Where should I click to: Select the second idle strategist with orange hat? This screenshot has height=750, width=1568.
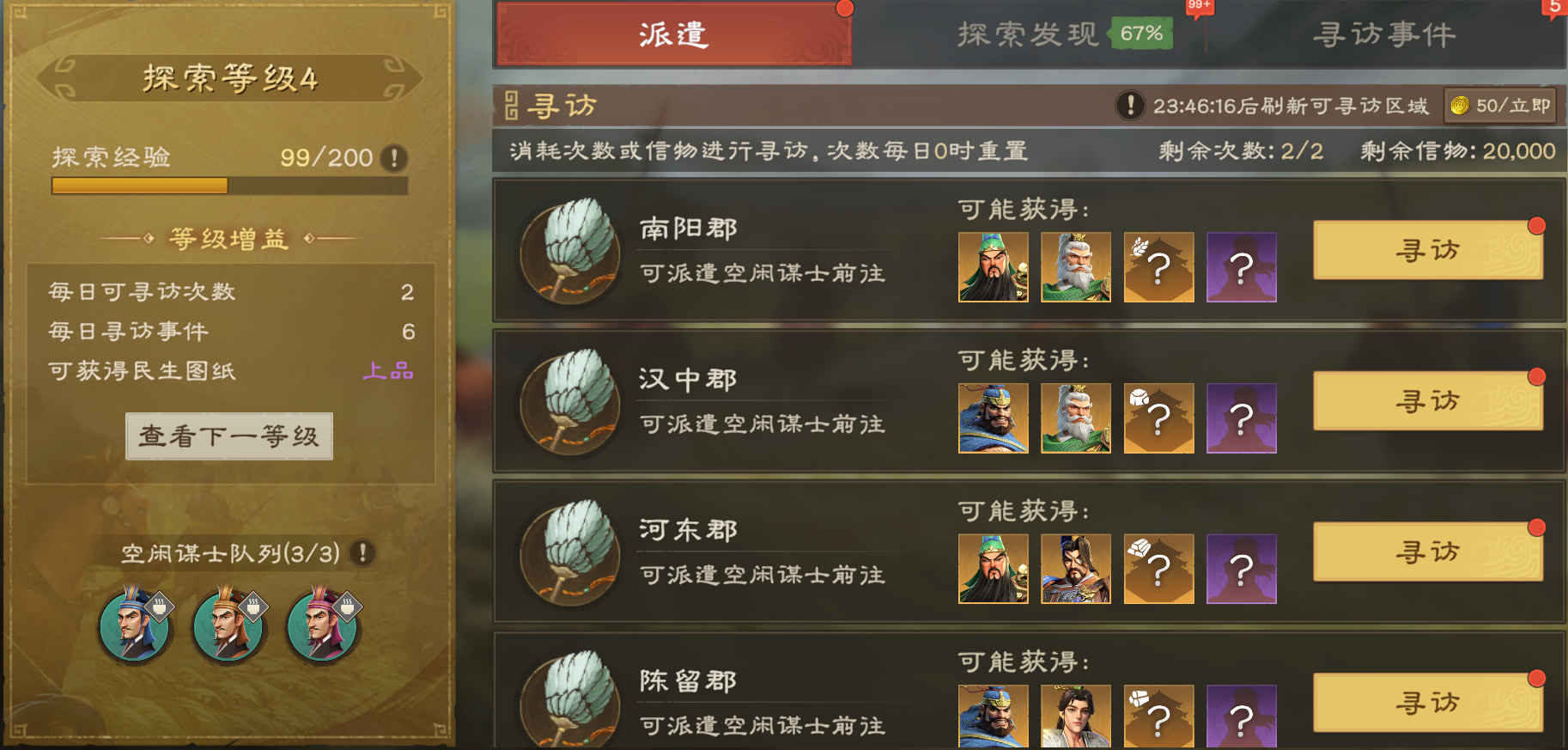(229, 625)
